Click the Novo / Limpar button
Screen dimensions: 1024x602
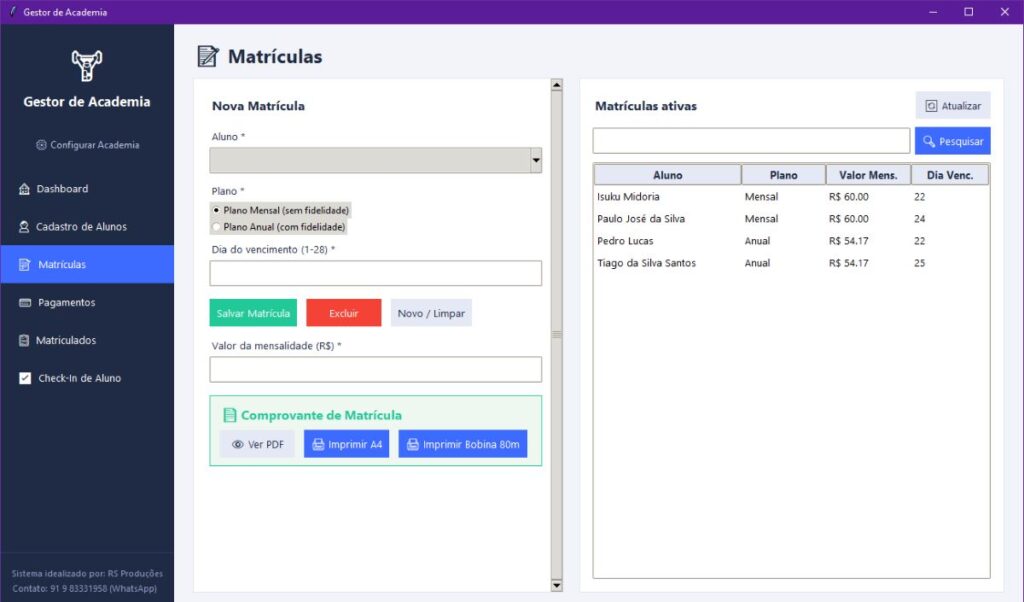[431, 313]
